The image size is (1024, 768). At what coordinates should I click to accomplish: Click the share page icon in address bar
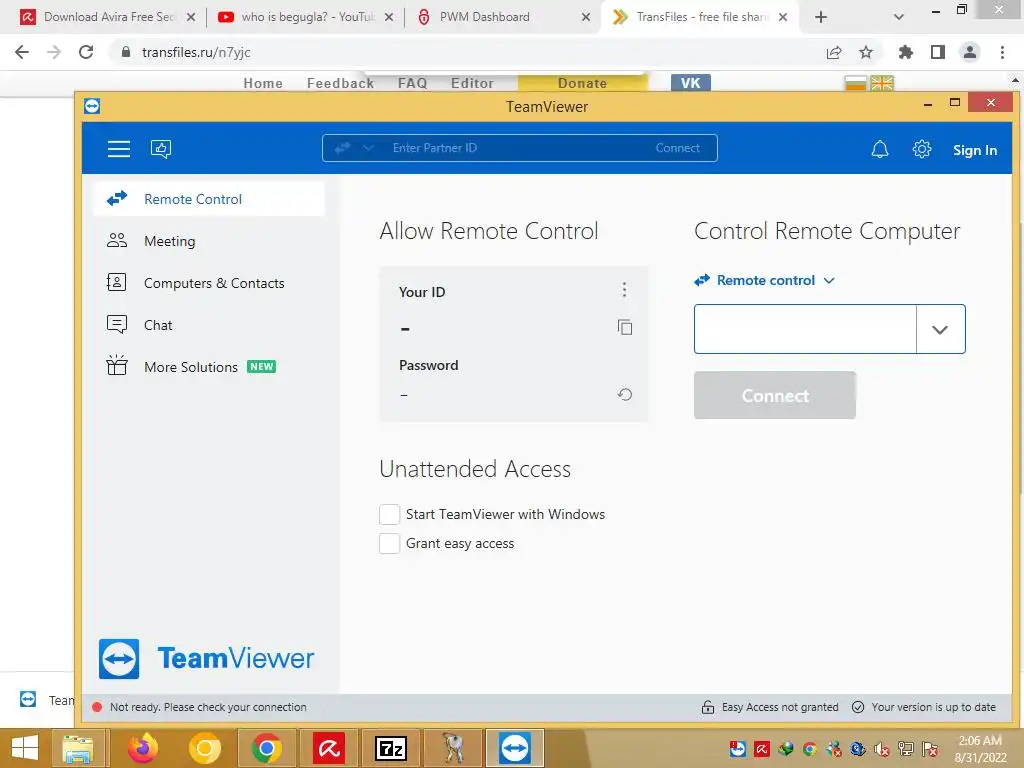click(833, 52)
